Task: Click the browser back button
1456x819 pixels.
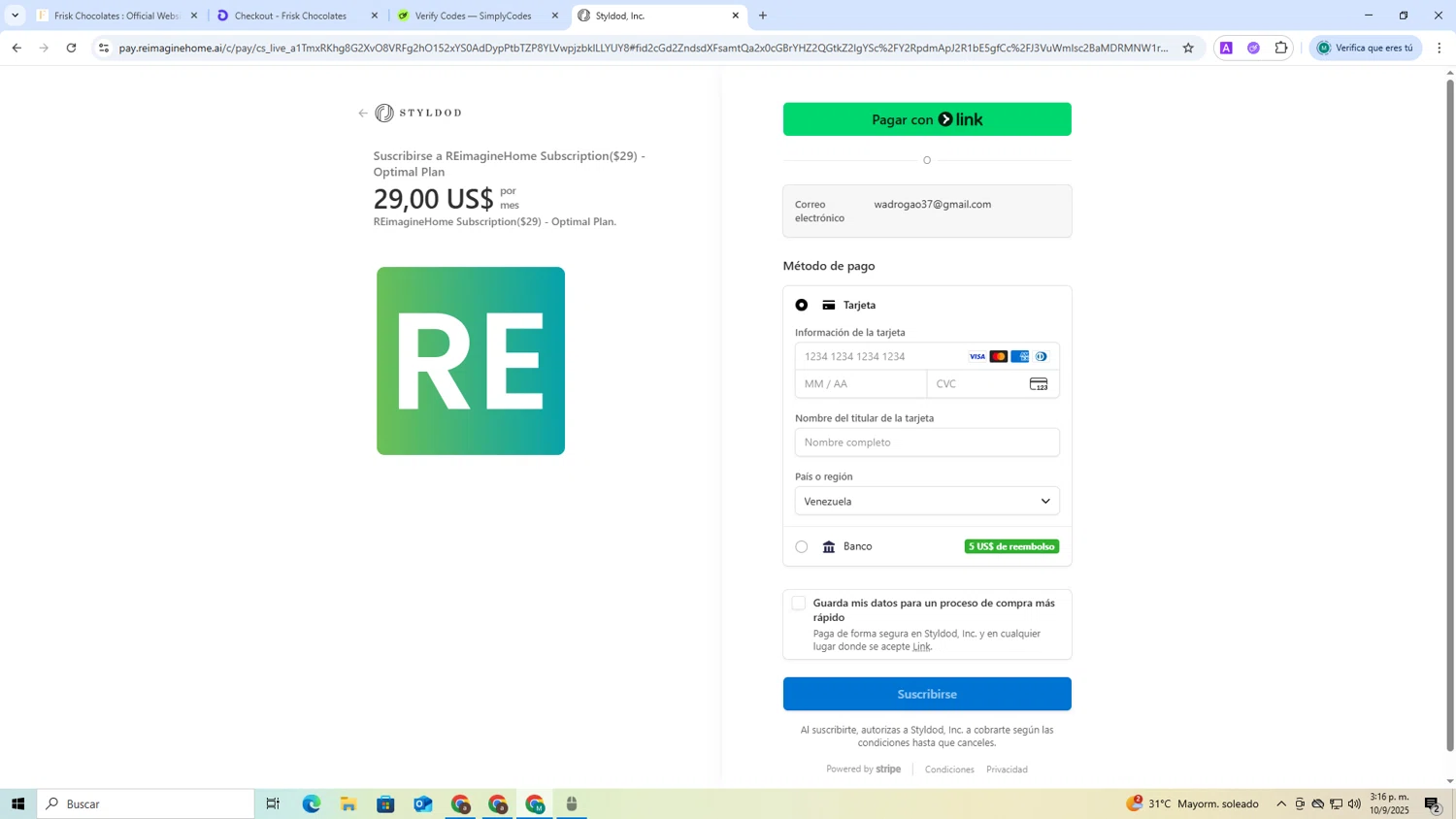Action: (17, 48)
